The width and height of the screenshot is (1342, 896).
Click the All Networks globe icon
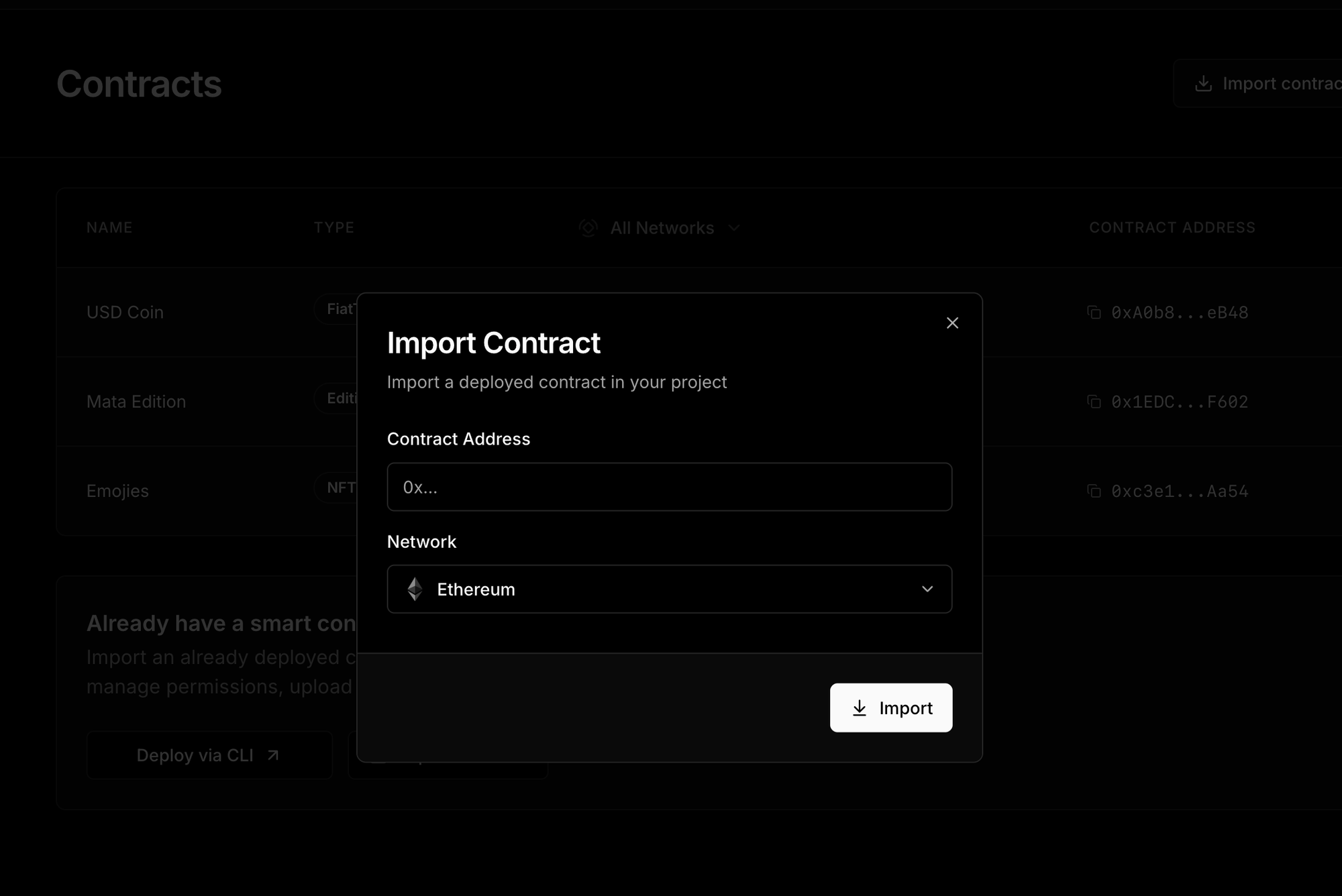tap(588, 228)
